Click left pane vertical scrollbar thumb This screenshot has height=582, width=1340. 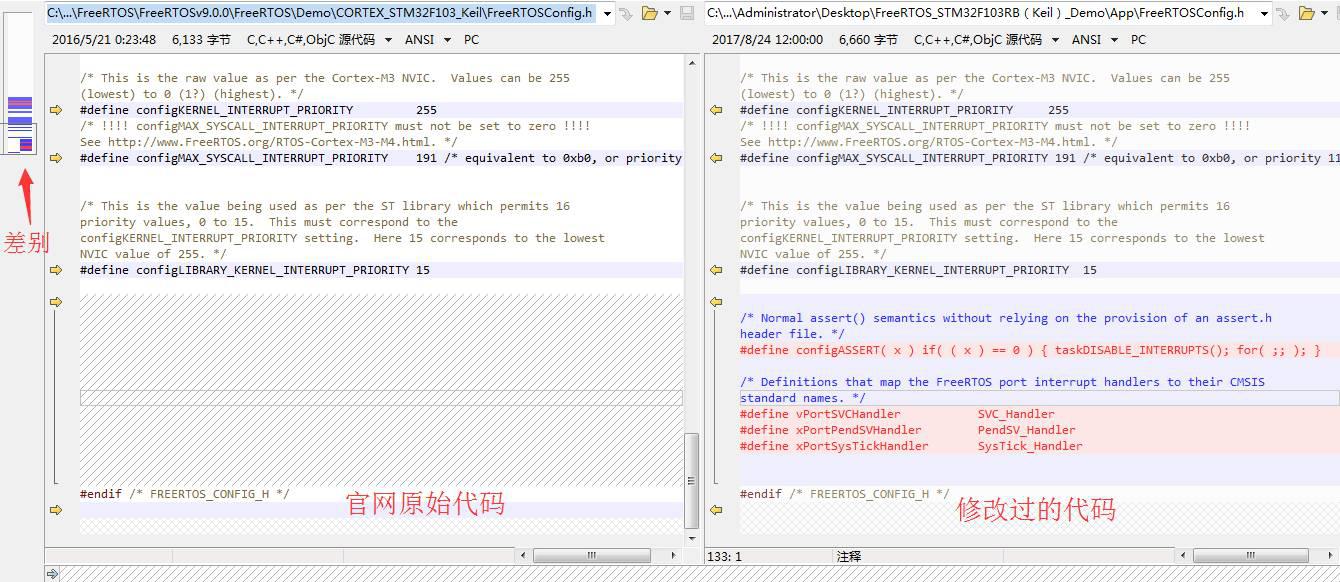(x=691, y=481)
